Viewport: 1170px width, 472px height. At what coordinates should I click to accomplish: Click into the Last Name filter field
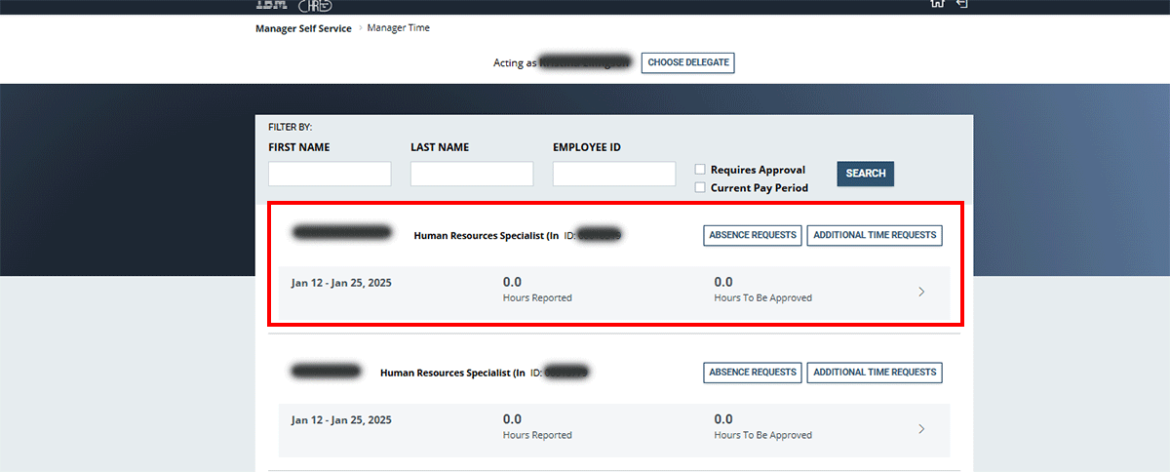471,174
